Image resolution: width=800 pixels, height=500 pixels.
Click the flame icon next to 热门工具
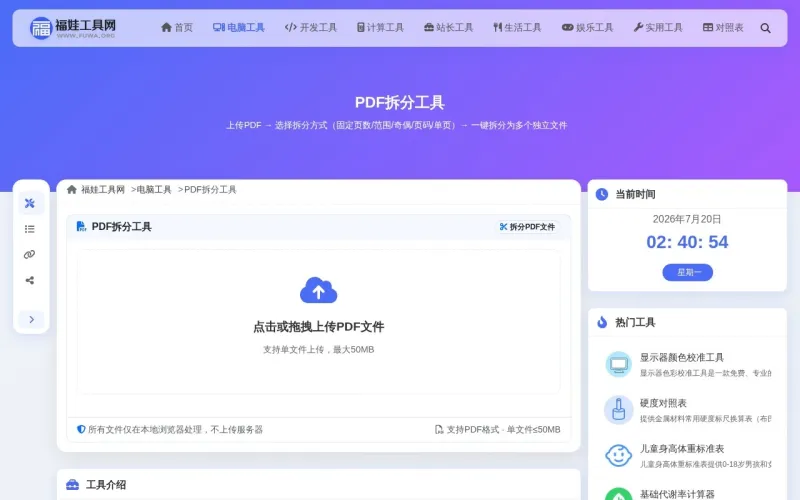(x=602, y=322)
